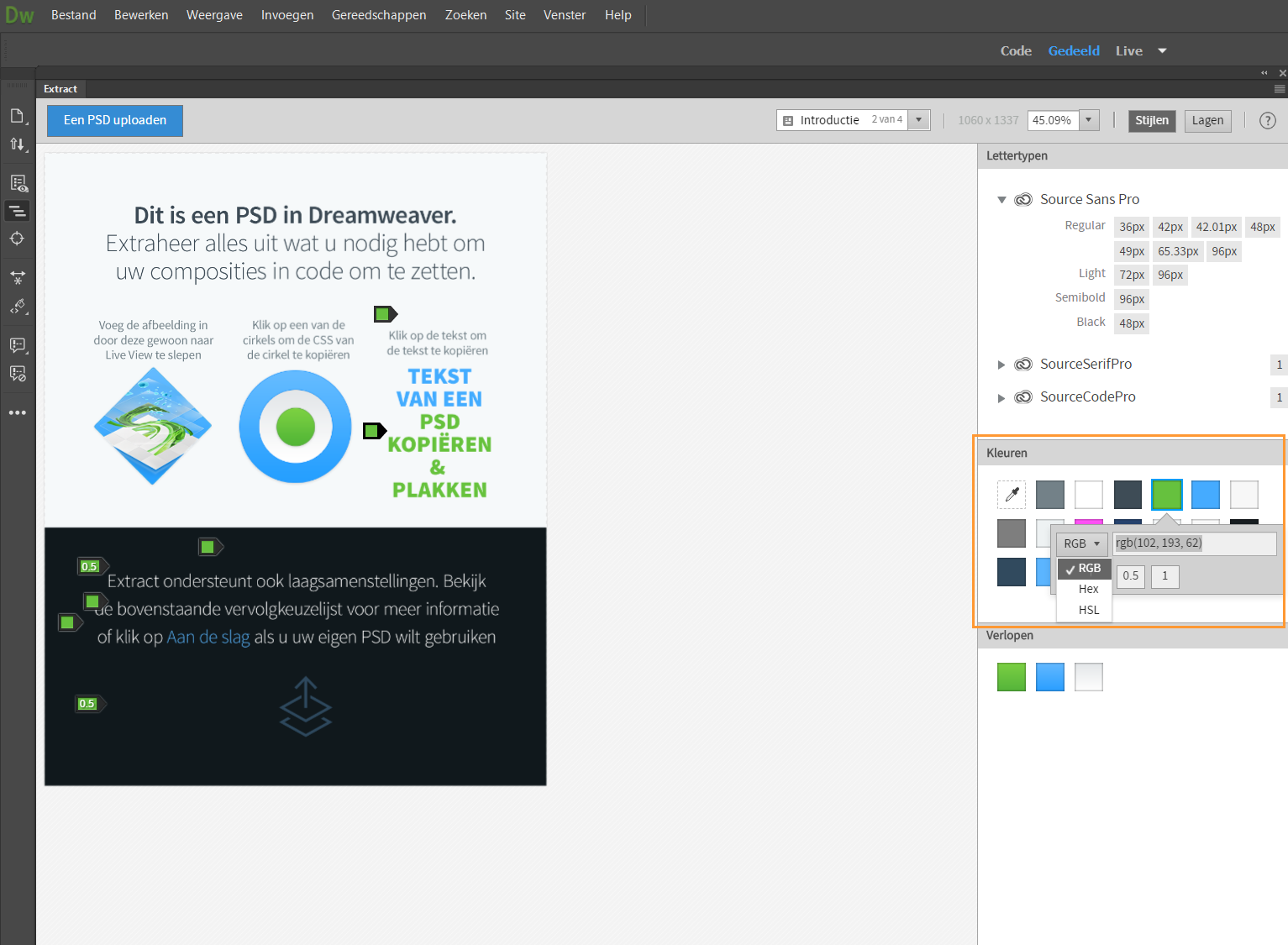Select the eyedropper in the Kleuren panel
Screen dimensions: 1288x945
pos(1011,495)
